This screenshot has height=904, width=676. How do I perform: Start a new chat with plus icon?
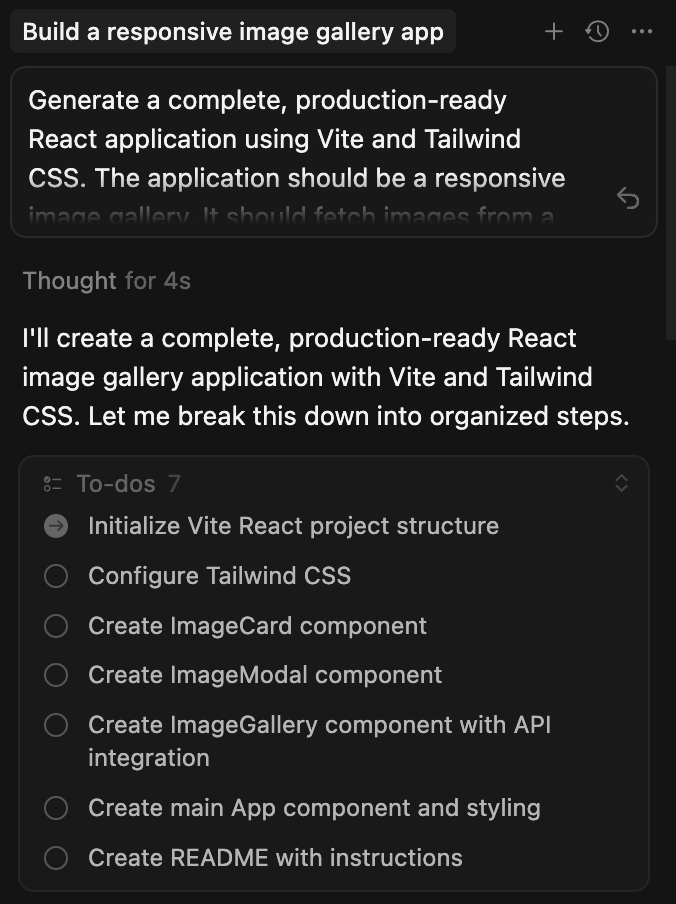(x=554, y=32)
